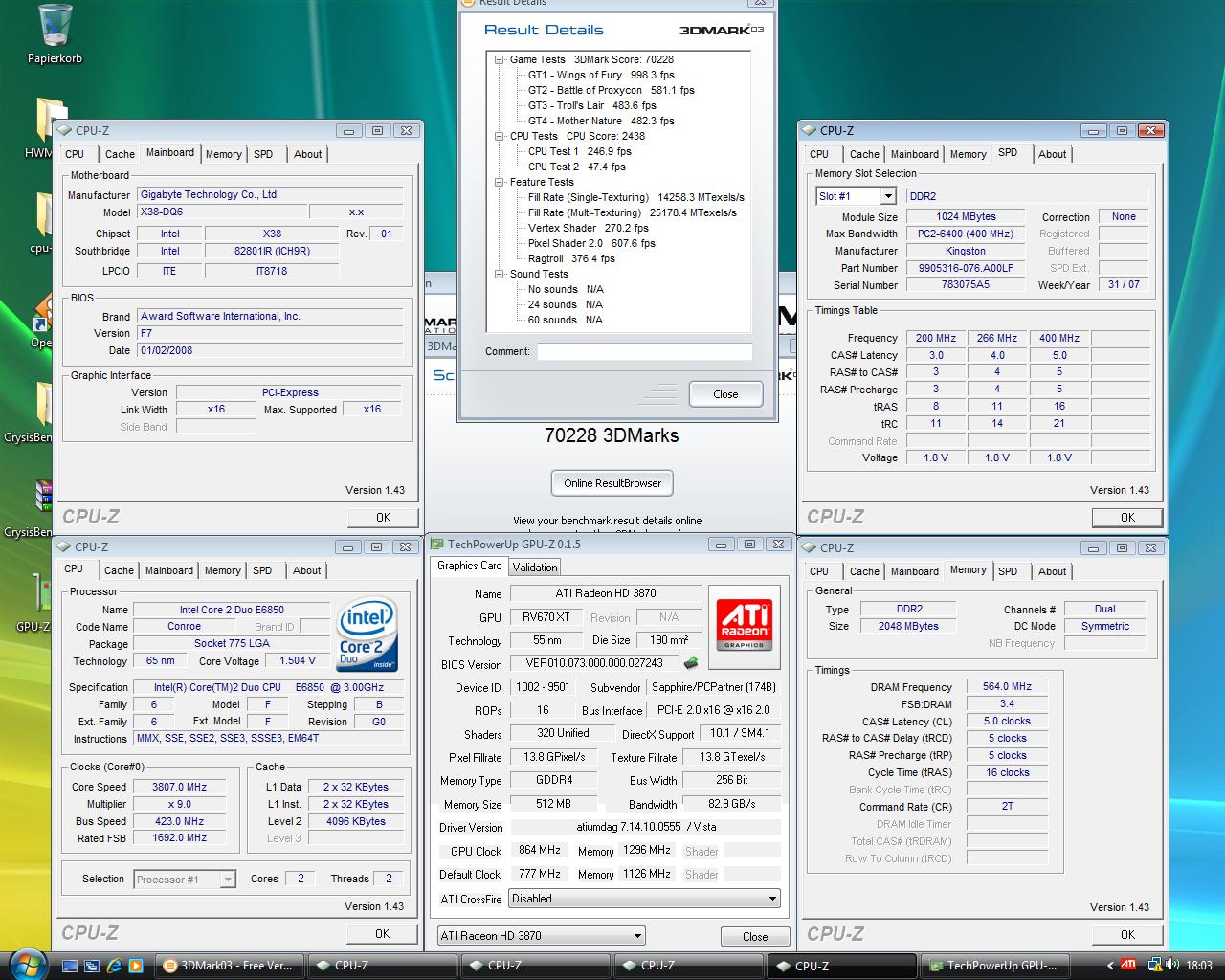Image resolution: width=1225 pixels, height=980 pixels.
Task: Click the CPU-Z SPD window title icon
Action: (x=809, y=130)
